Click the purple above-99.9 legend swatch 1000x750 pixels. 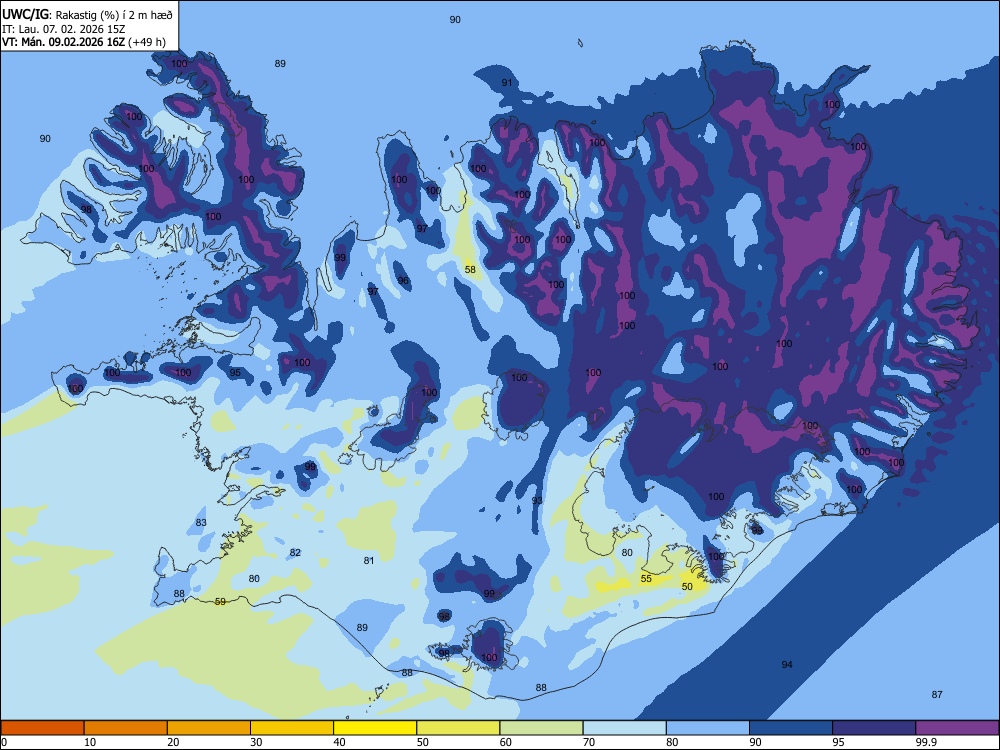click(957, 728)
